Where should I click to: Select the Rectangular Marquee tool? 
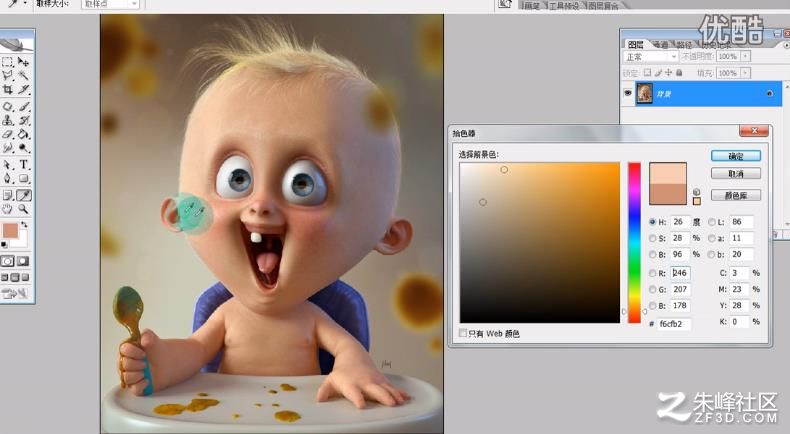(8, 61)
